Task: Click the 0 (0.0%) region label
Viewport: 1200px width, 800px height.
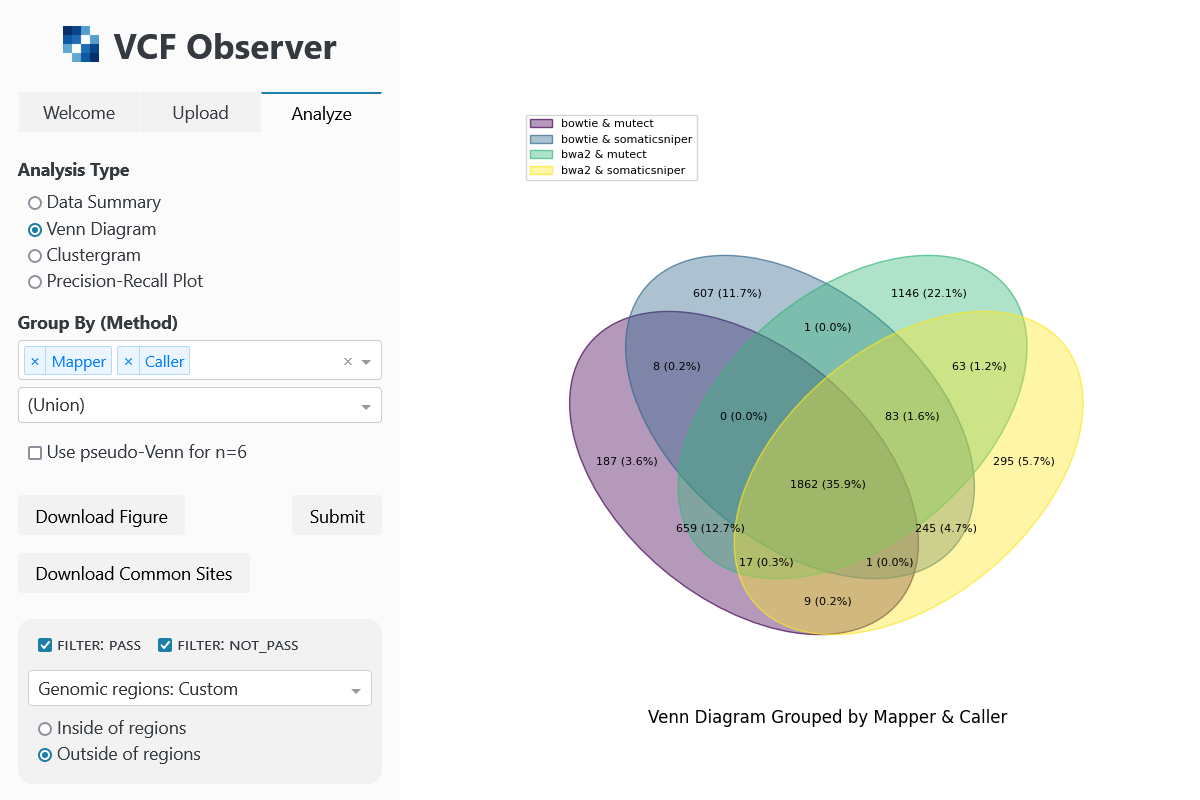Action: click(744, 416)
